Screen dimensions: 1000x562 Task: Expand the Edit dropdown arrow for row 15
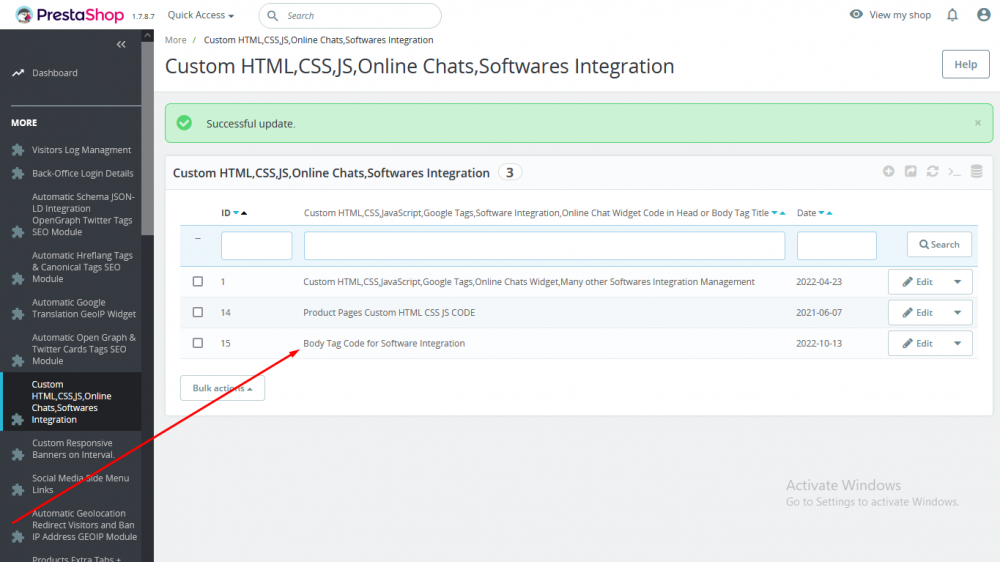point(957,343)
